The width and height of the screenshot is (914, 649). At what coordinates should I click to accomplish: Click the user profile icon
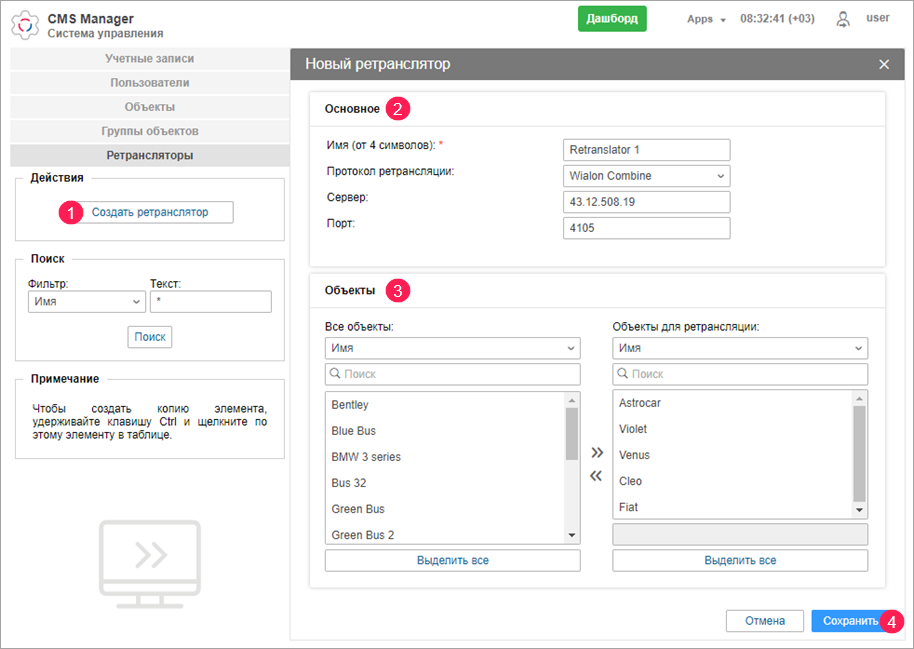click(x=843, y=19)
